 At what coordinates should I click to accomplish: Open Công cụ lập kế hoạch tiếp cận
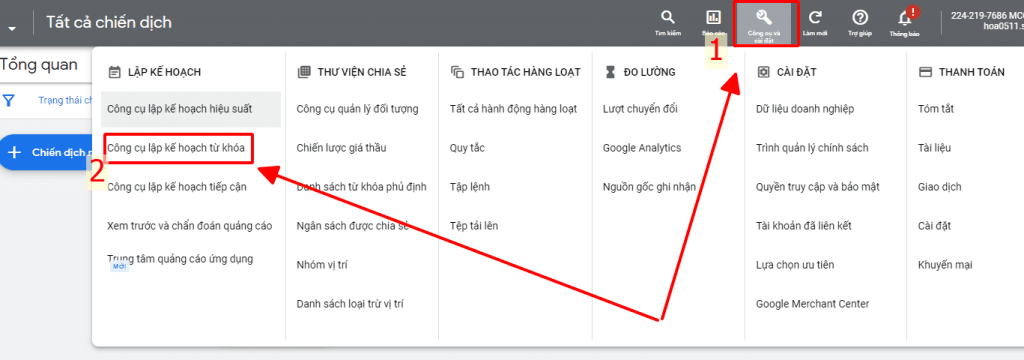pyautogui.click(x=177, y=188)
